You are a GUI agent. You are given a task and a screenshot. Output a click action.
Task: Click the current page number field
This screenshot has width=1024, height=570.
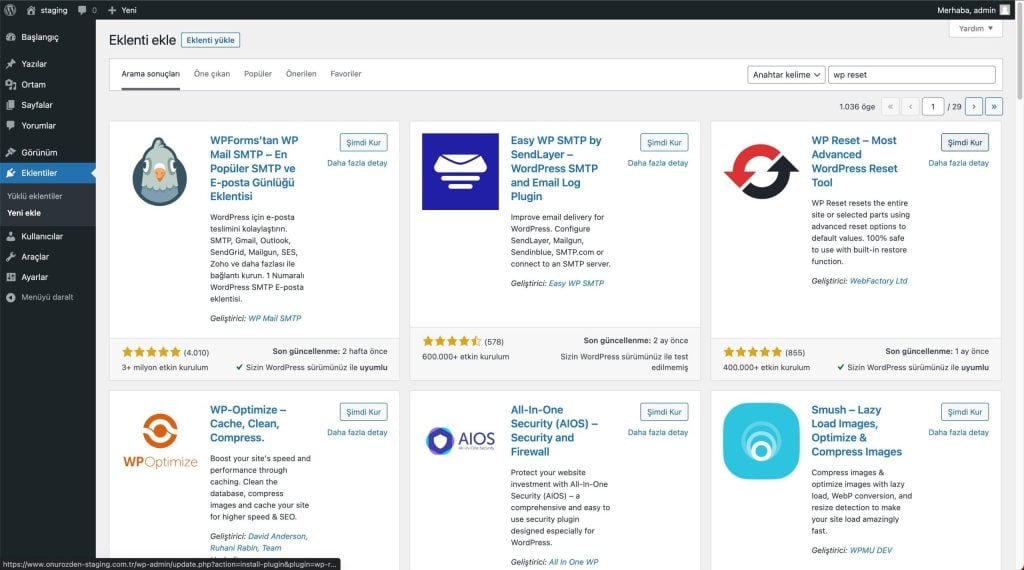(x=933, y=106)
